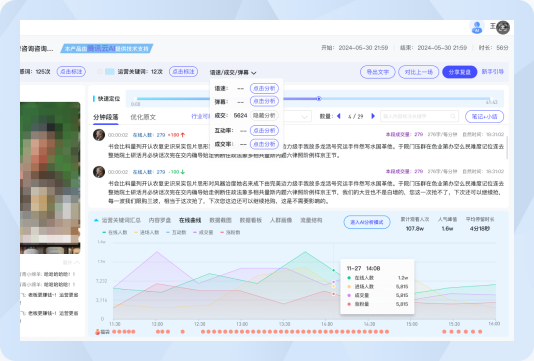Open the user profile photo at top right
Image resolution: width=534 pixels, height=361 pixels.
coord(503,27)
